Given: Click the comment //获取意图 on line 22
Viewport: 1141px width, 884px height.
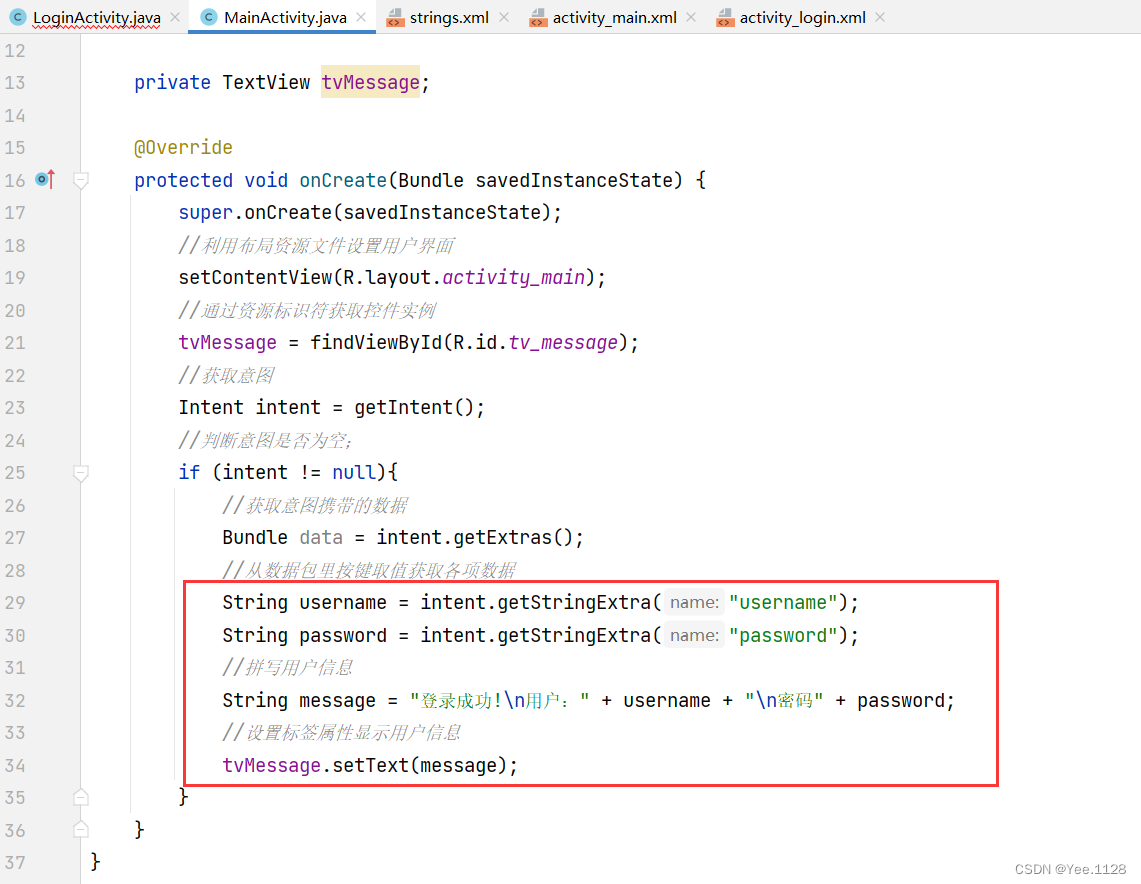Looking at the screenshot, I should click(x=226, y=375).
